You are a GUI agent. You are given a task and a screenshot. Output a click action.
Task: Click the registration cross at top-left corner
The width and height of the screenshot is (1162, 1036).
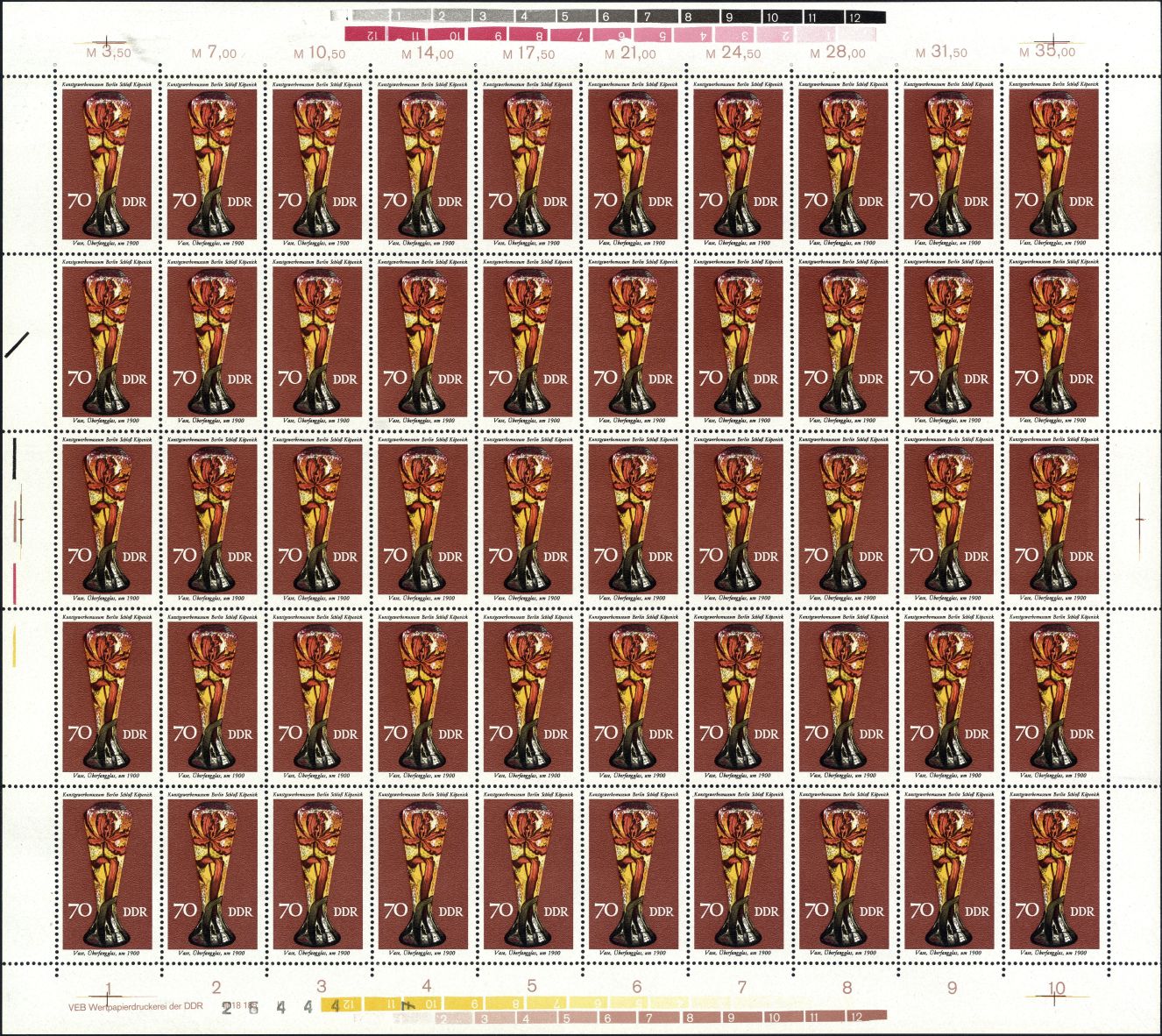click(108, 41)
